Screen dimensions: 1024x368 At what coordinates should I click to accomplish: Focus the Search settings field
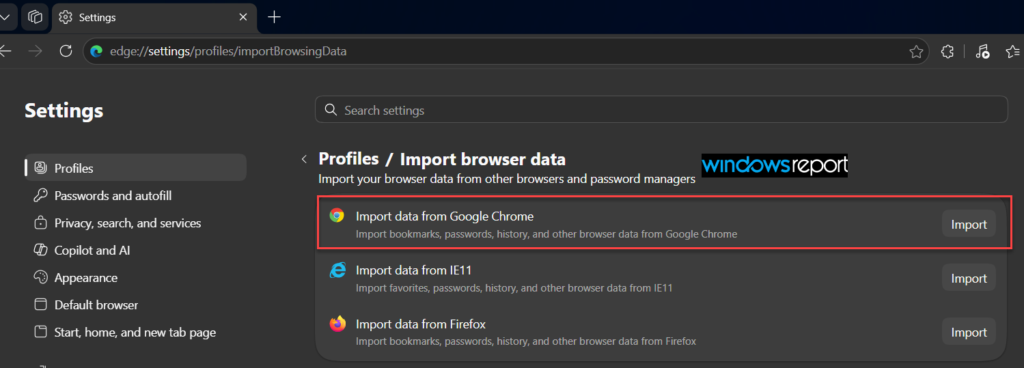click(662, 110)
